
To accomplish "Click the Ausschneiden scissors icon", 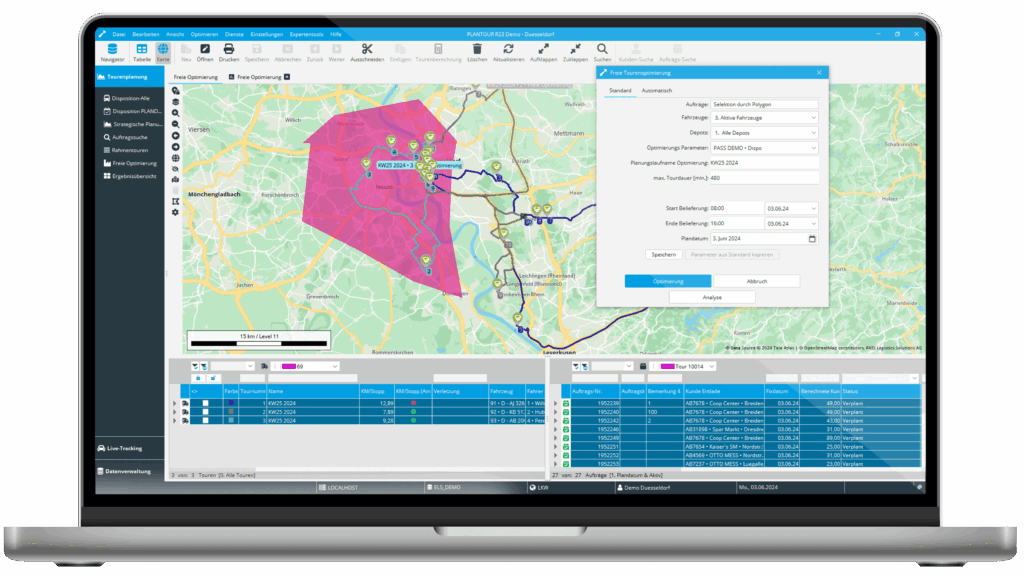I will (x=367, y=49).
